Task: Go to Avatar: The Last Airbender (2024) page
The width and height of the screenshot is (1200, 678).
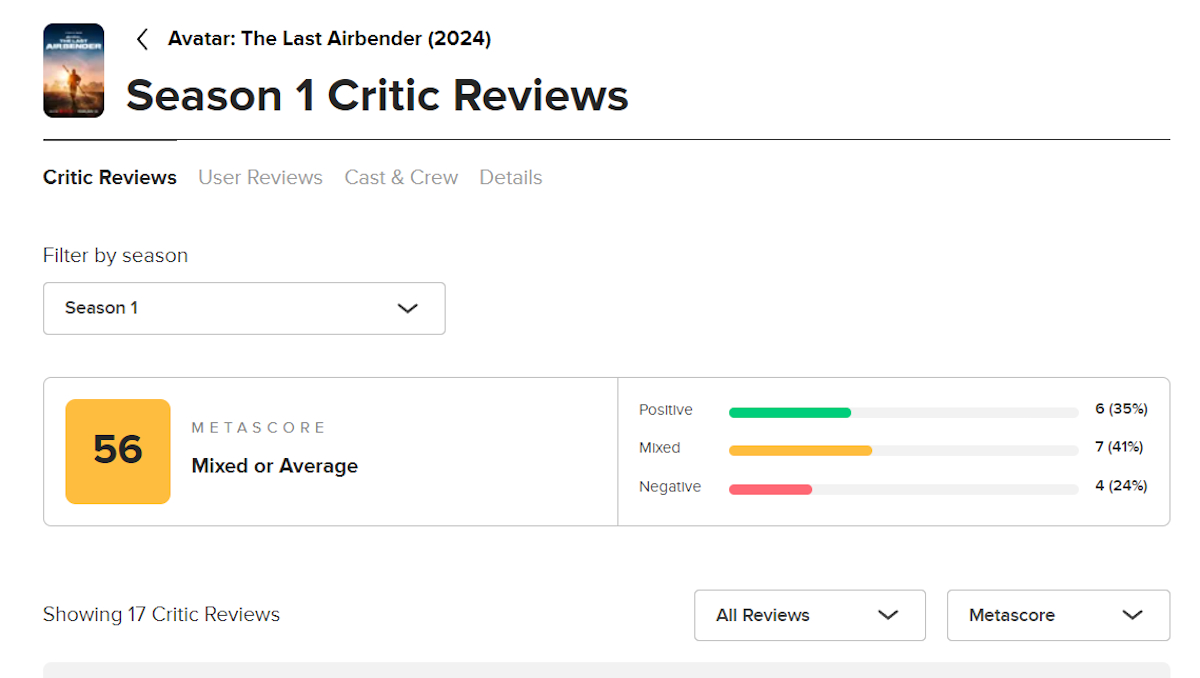Action: [329, 39]
